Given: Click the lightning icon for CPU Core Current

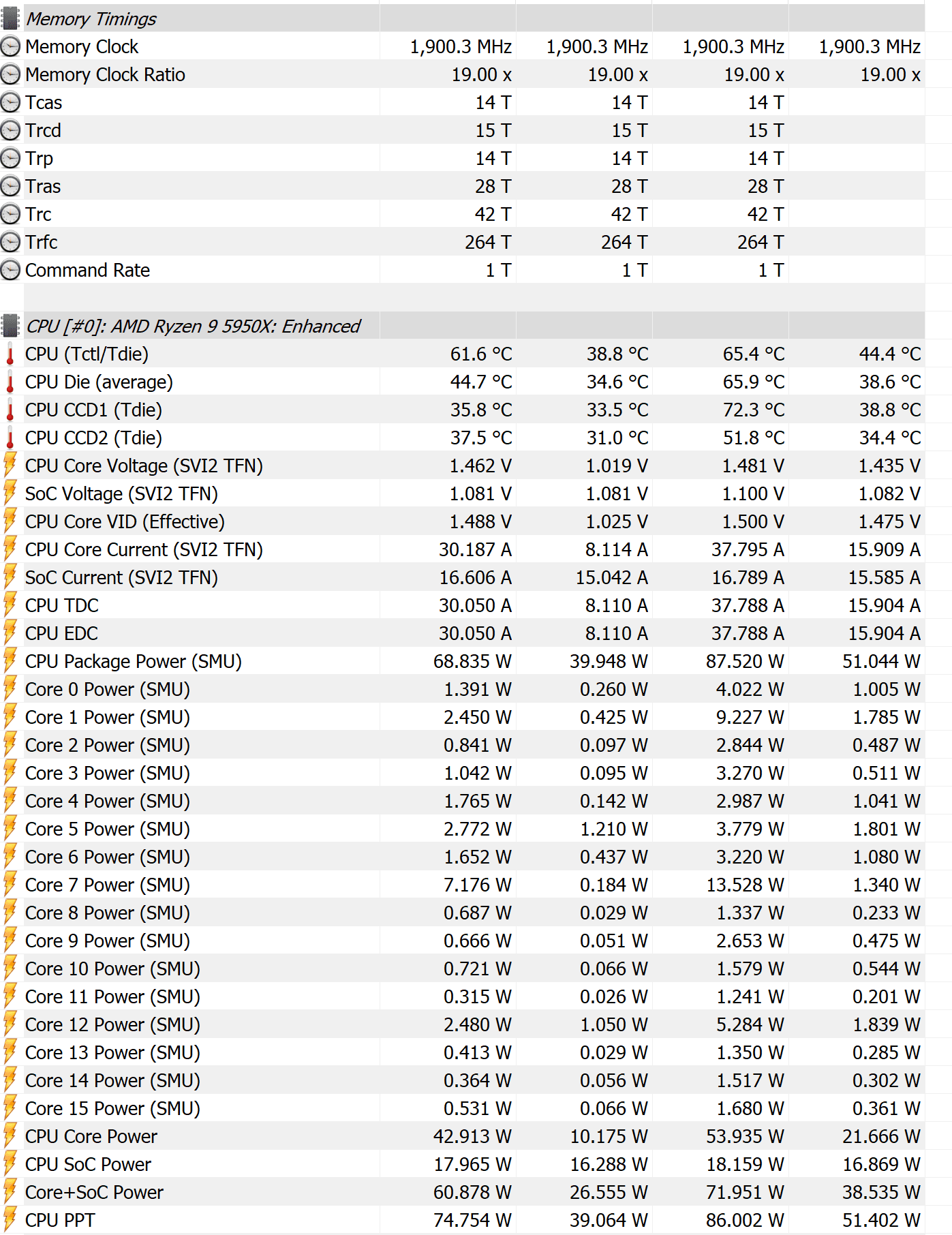Looking at the screenshot, I should [x=10, y=549].
